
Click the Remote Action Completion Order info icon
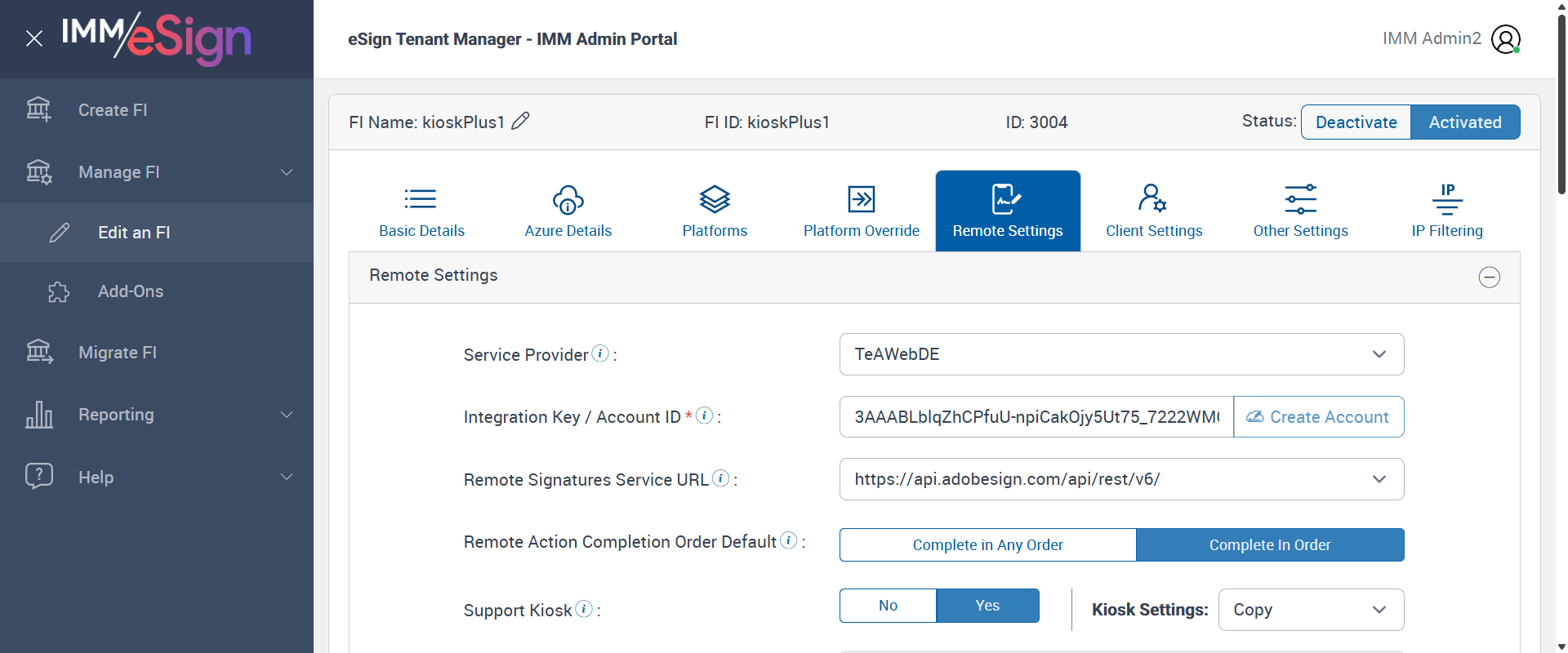pyautogui.click(x=788, y=540)
